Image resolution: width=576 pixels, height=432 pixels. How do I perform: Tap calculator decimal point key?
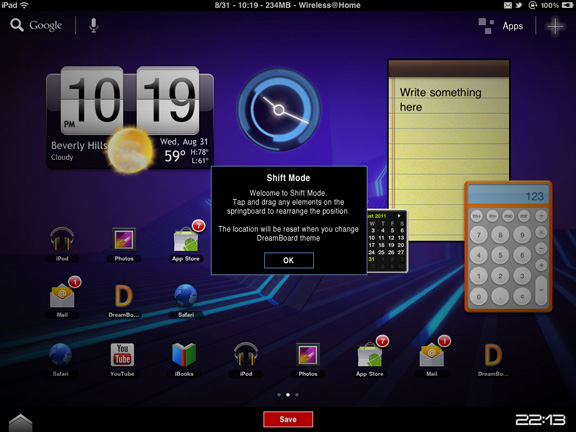pyautogui.click(x=500, y=296)
